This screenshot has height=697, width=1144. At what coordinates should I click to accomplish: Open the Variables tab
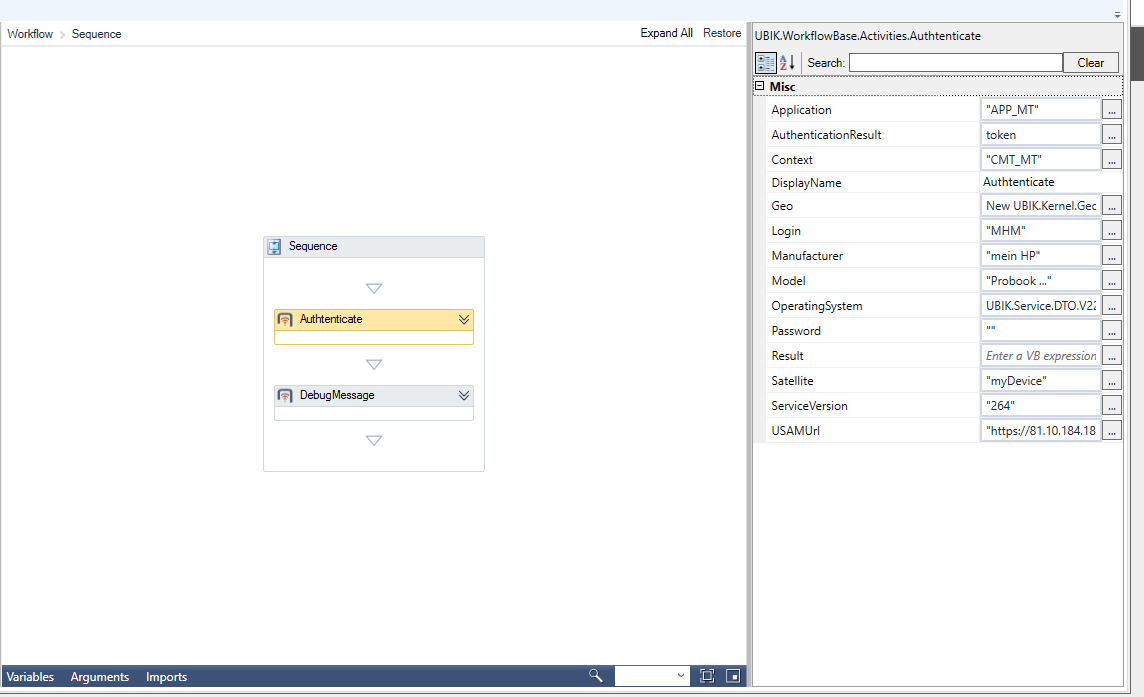pyautogui.click(x=31, y=677)
